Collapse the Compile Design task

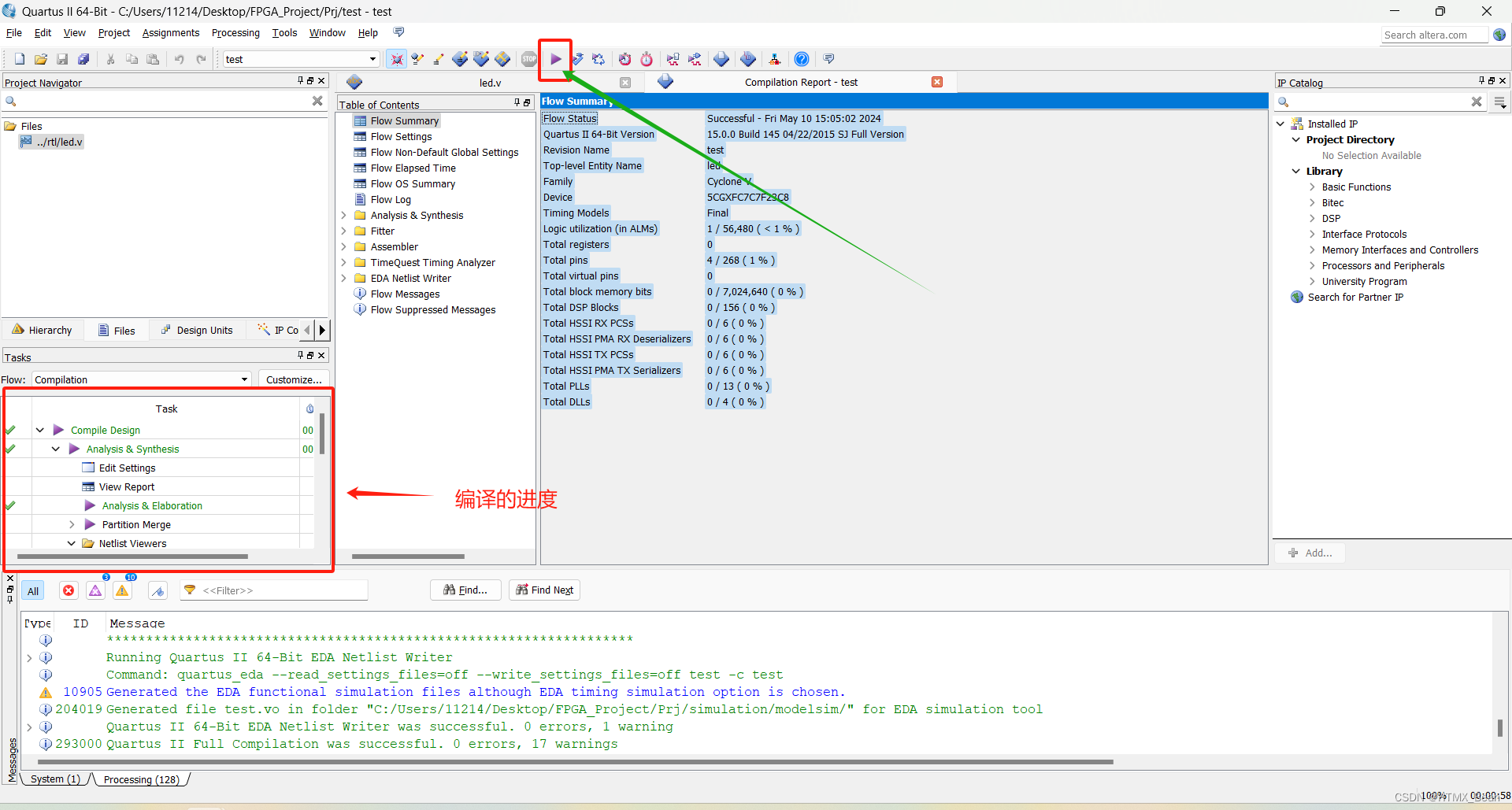[40, 430]
